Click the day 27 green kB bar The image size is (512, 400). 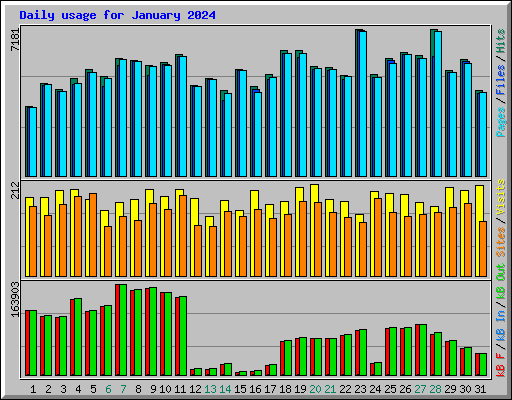coord(423,350)
